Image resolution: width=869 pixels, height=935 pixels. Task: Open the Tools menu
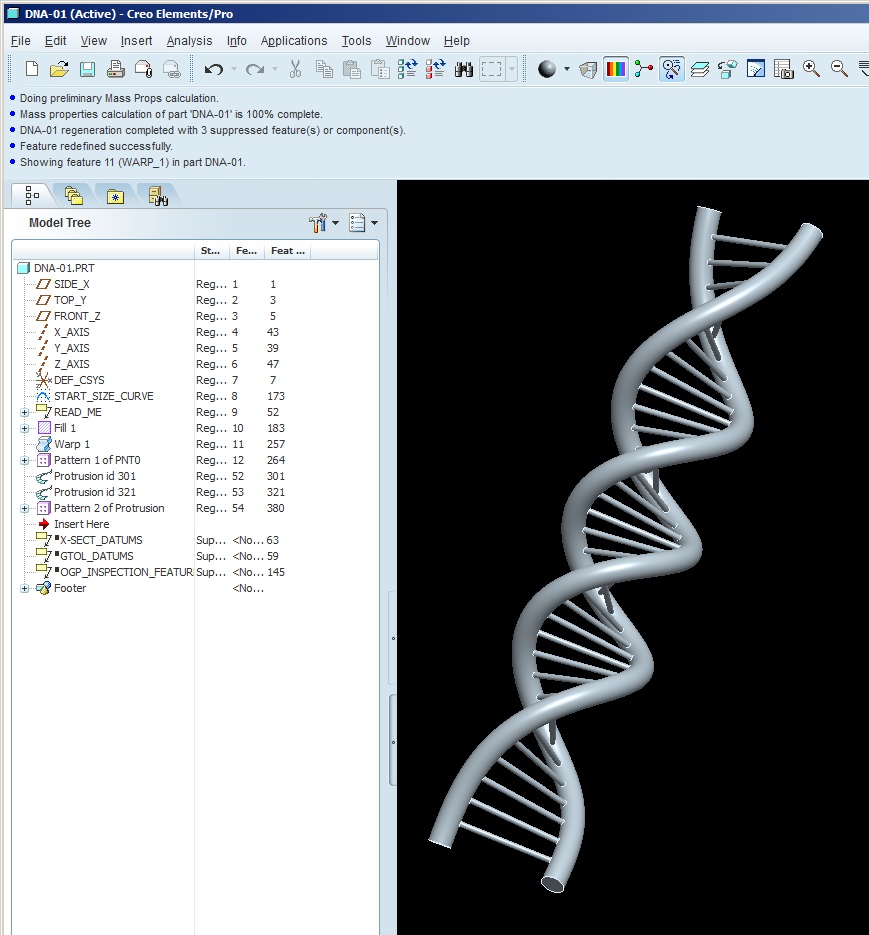(356, 41)
